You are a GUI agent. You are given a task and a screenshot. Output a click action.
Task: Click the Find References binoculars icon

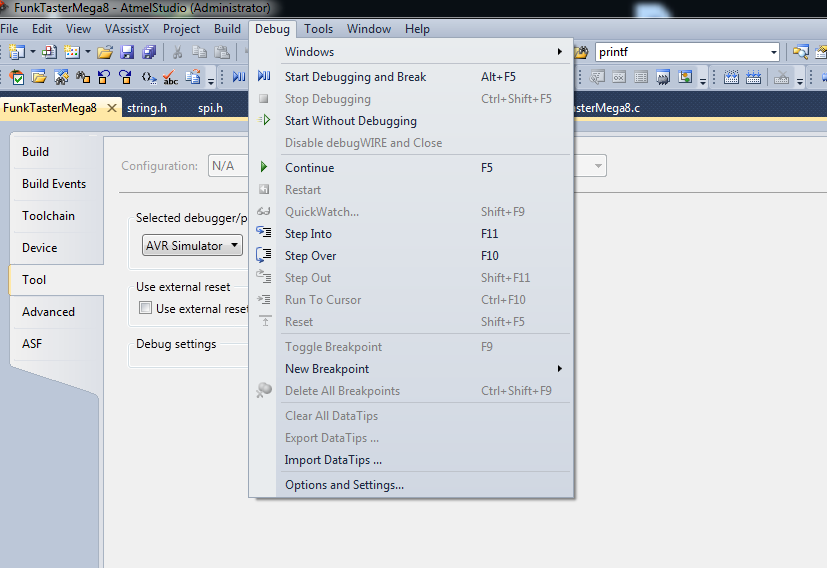pos(83,78)
